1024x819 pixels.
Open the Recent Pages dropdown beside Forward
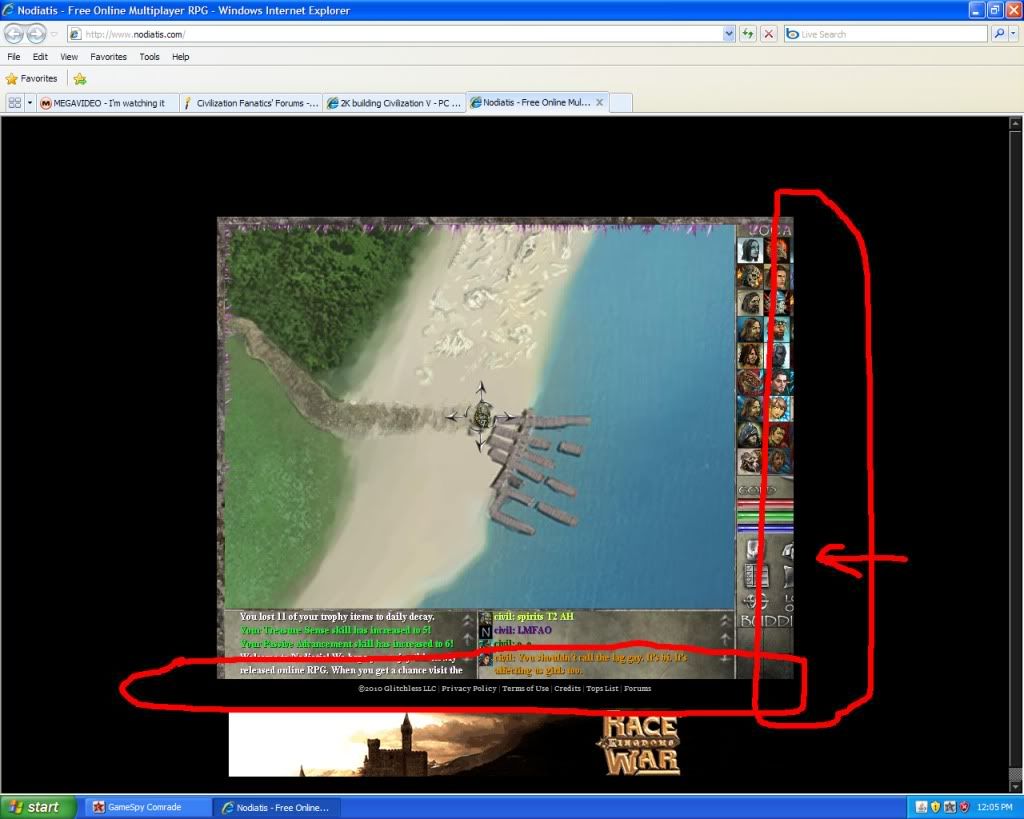[54, 34]
